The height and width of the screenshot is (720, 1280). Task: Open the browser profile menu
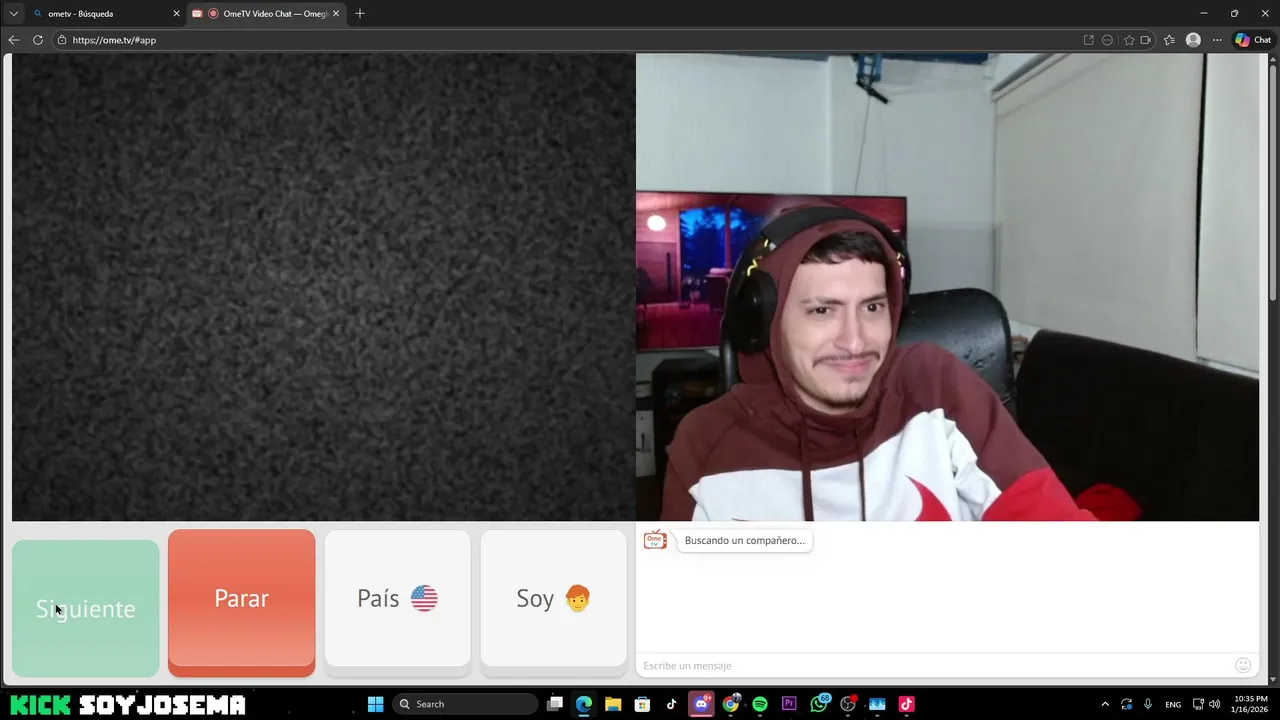tap(1193, 40)
